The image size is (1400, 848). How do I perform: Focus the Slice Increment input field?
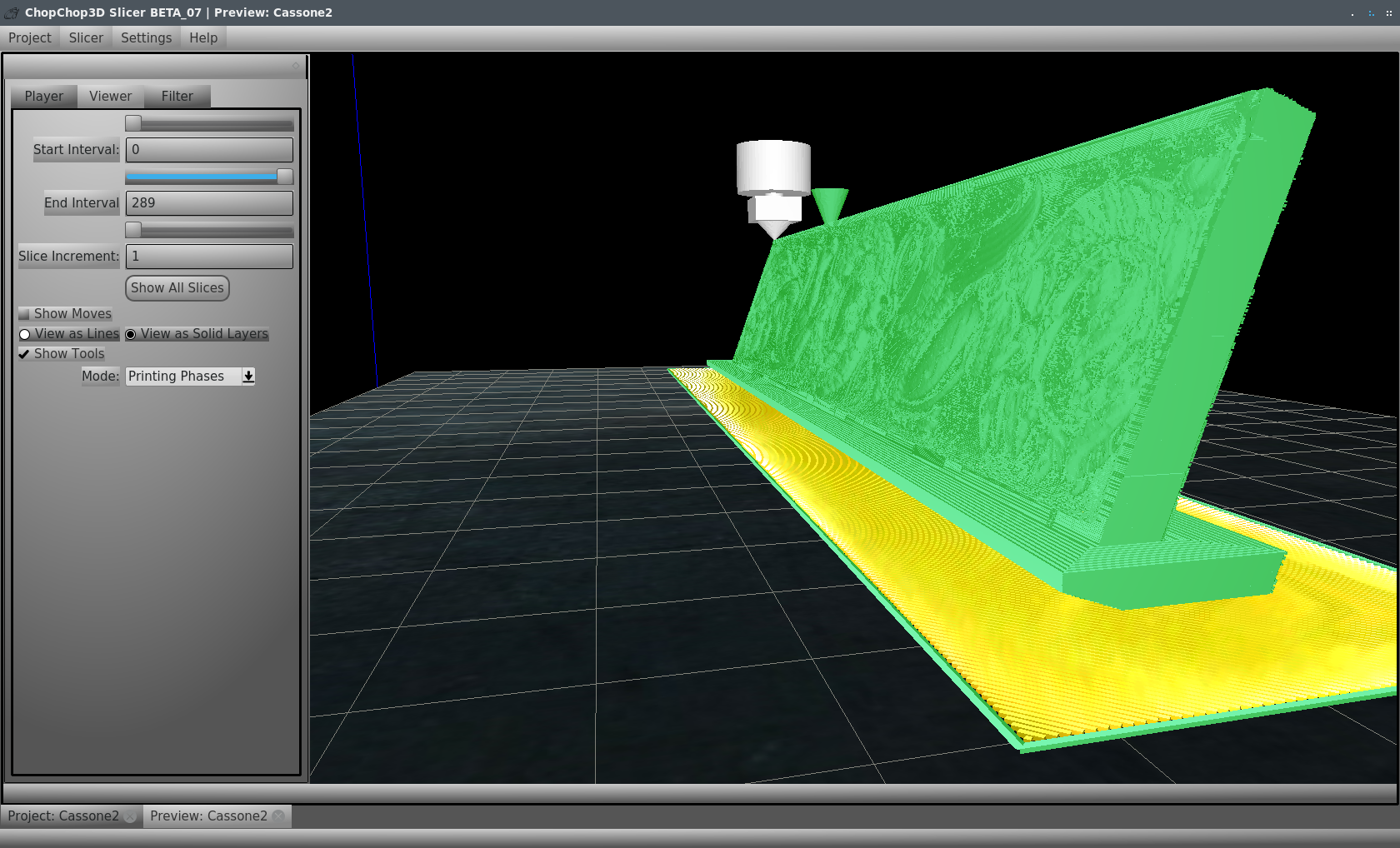[x=209, y=257]
